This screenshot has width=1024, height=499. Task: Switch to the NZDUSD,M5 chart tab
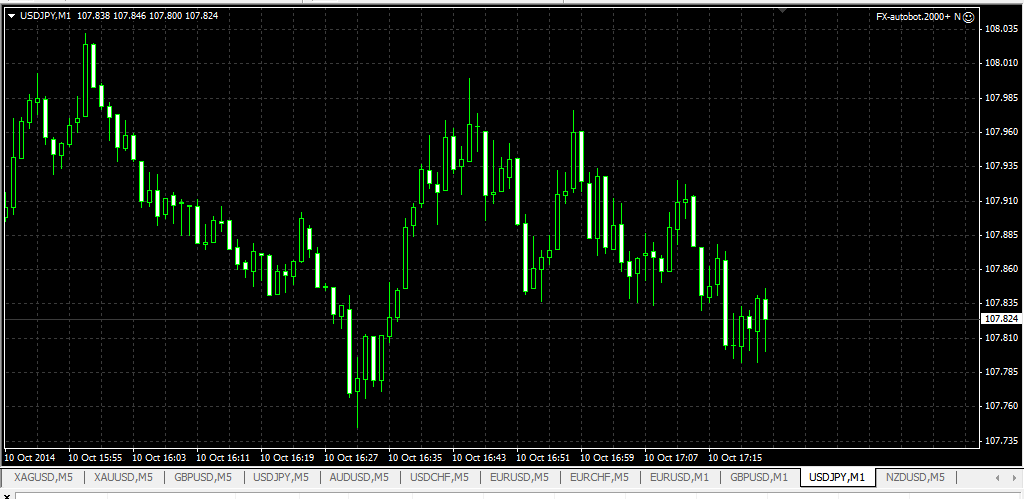click(x=916, y=477)
